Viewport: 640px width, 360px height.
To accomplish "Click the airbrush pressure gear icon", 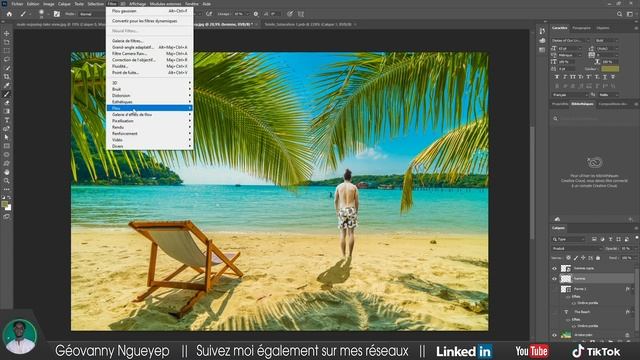I will click(256, 14).
